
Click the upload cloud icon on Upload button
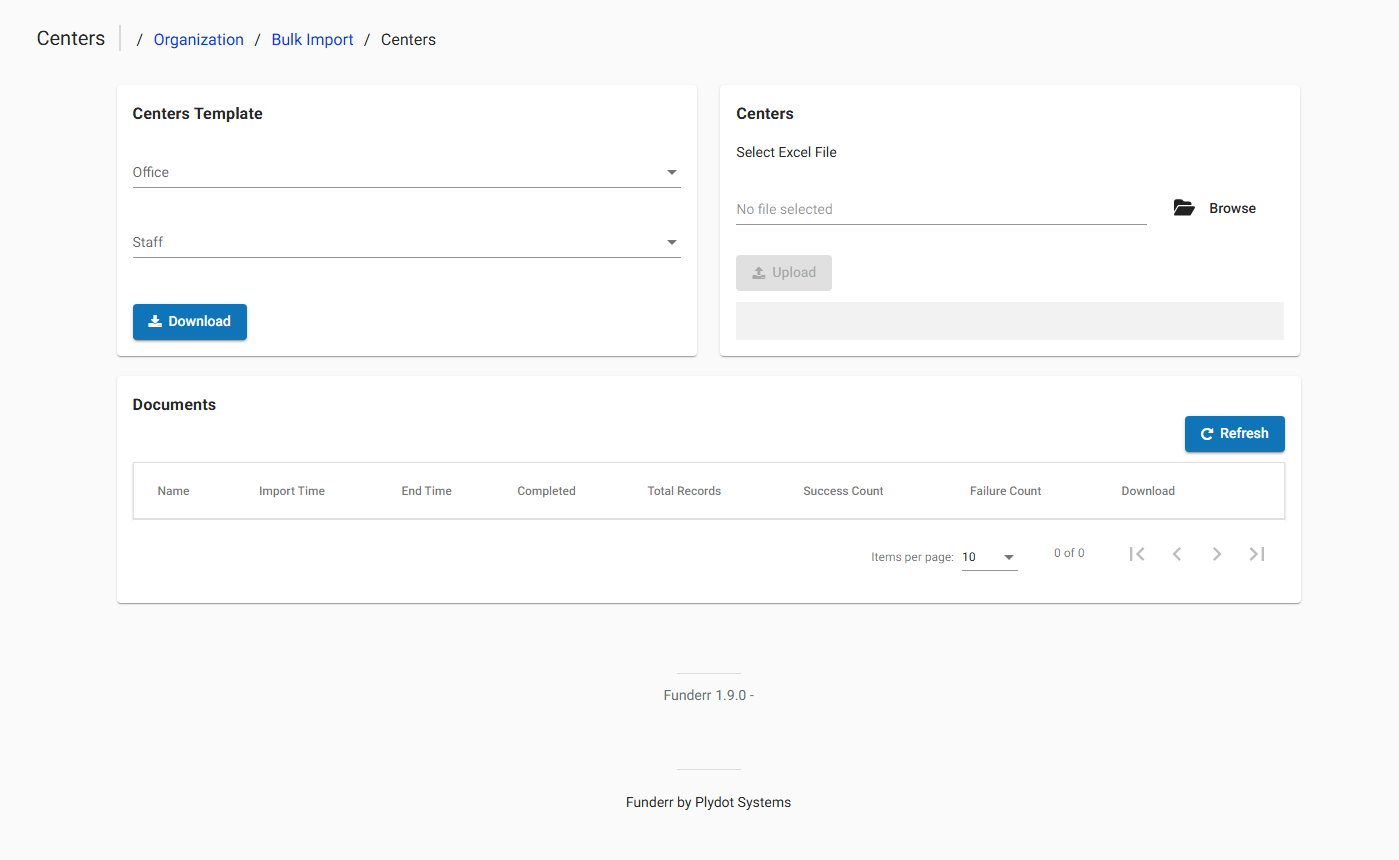pos(759,272)
